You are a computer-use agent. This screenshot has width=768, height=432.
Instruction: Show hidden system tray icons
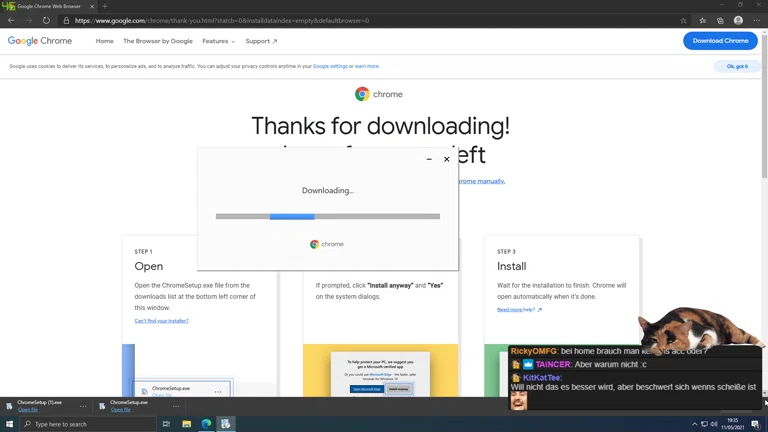(x=694, y=424)
